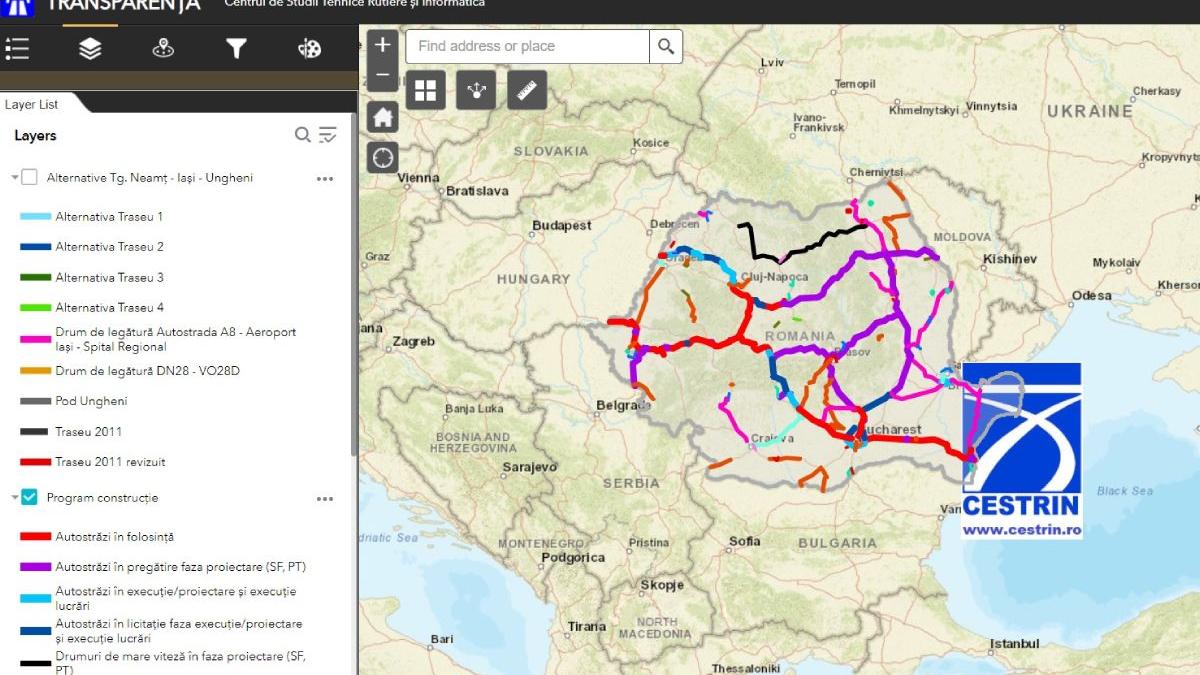Select the Layer List widget icon
The height and width of the screenshot is (675, 1200).
click(90, 47)
